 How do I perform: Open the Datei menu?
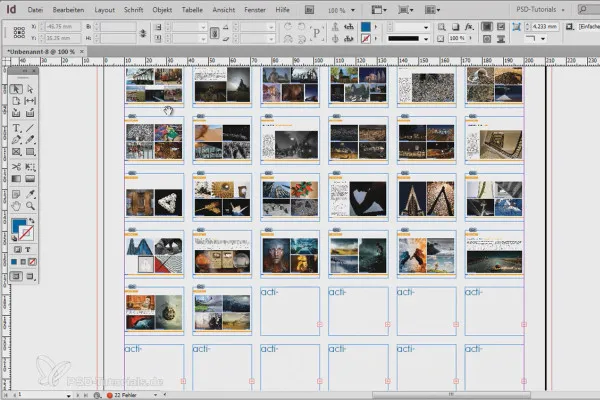pos(35,10)
